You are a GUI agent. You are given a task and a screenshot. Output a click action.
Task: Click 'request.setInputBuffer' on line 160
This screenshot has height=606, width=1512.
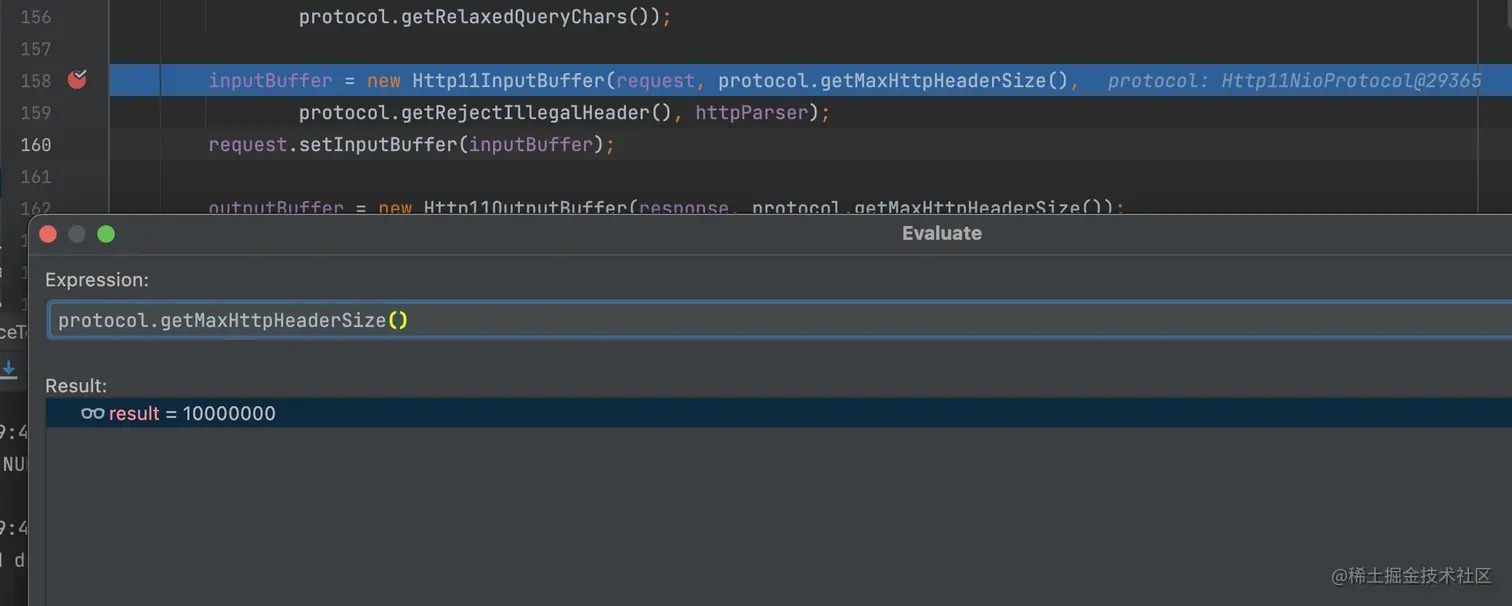[333, 145]
